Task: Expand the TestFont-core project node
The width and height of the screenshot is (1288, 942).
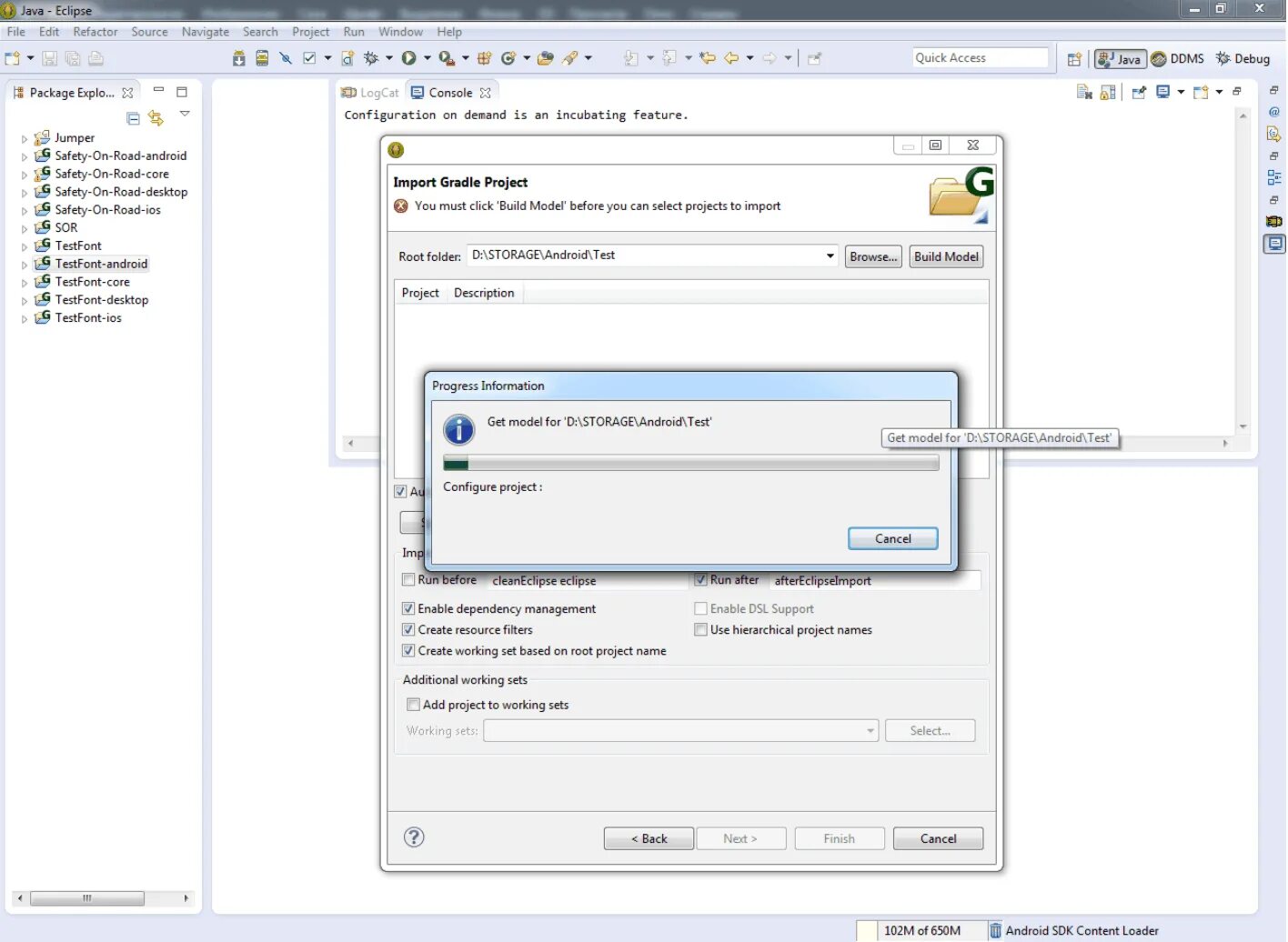Action: [x=25, y=283]
